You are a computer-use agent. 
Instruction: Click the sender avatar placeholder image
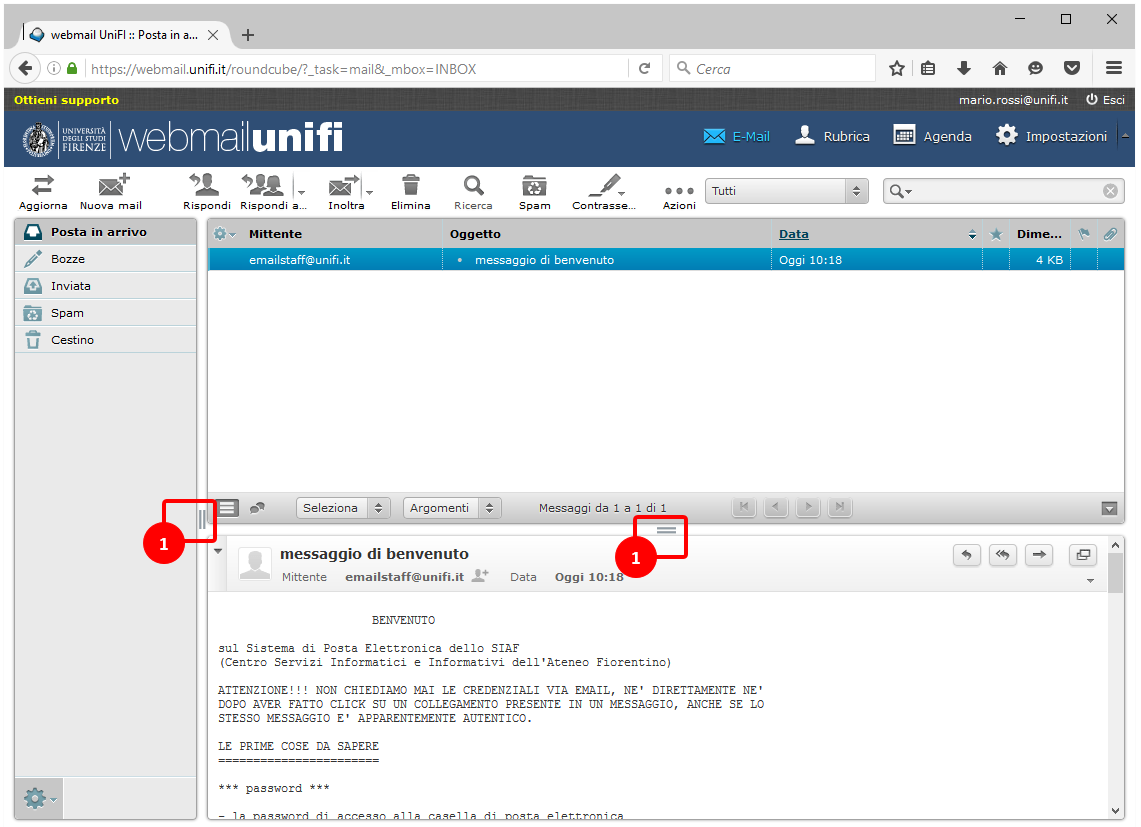255,564
